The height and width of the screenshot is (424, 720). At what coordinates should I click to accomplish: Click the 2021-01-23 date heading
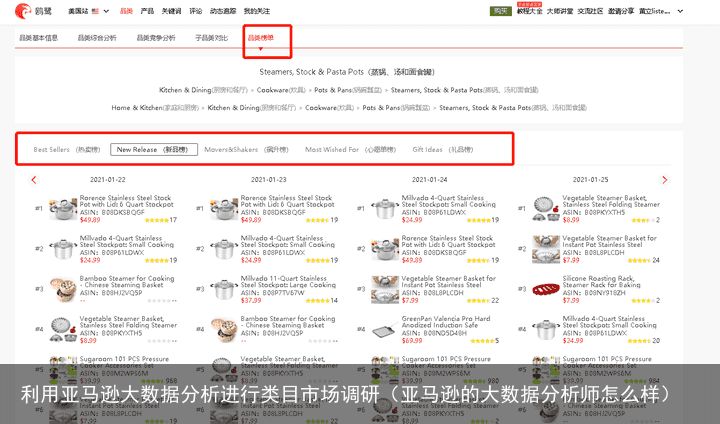point(269,180)
